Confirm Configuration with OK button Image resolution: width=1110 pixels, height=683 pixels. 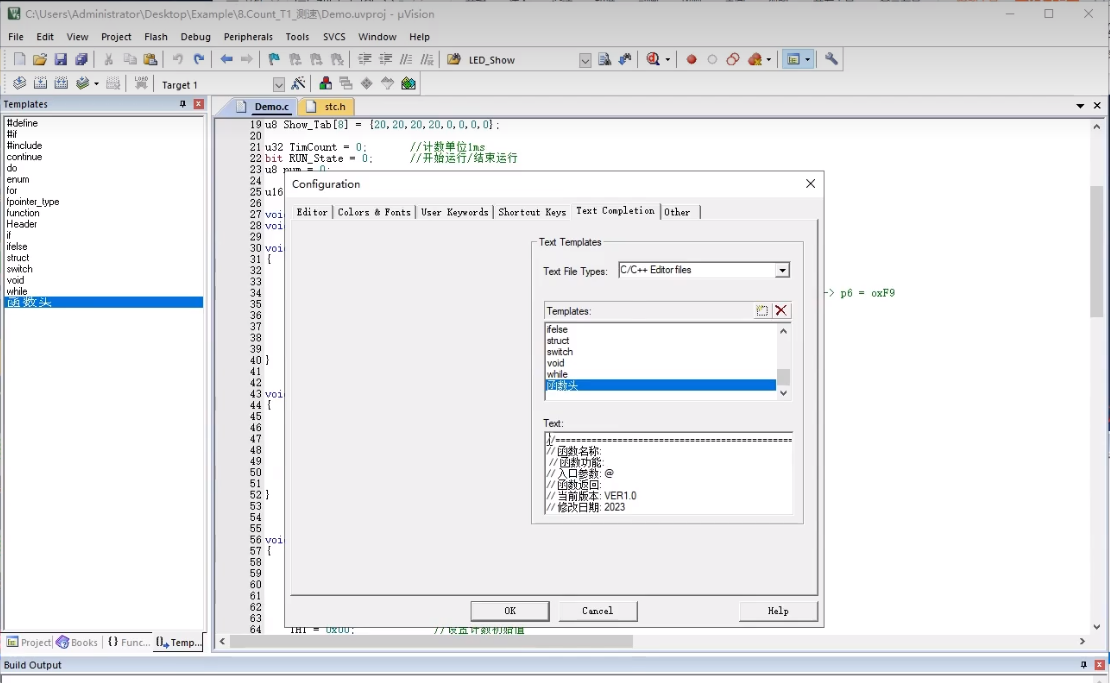[x=510, y=611]
